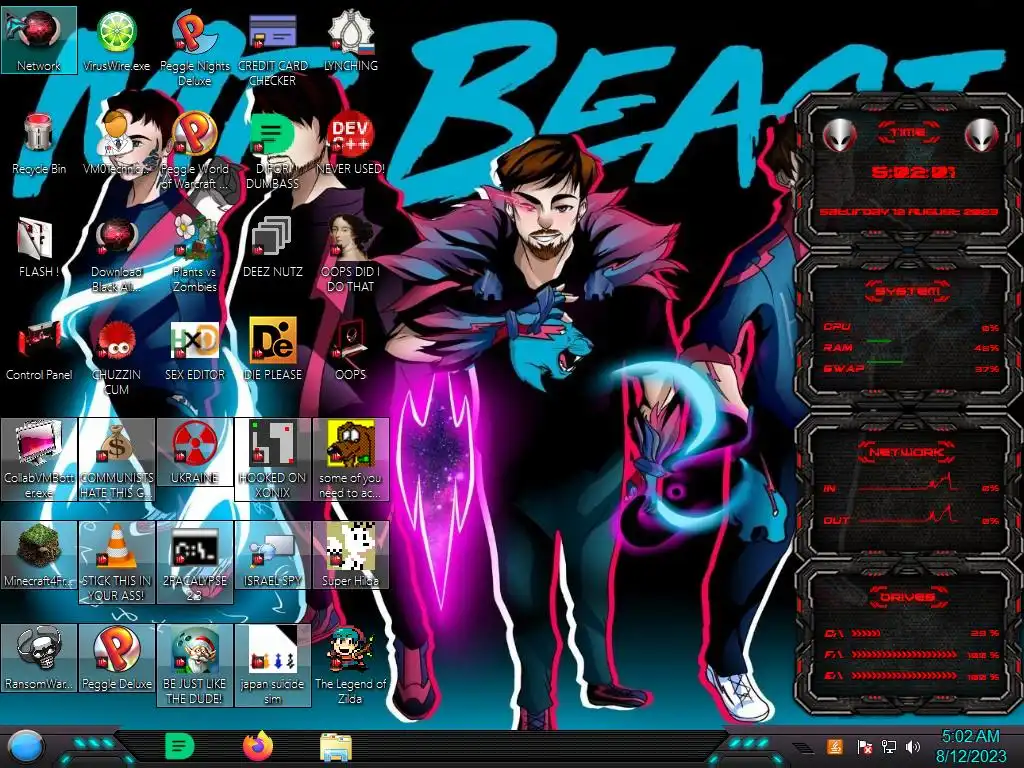Select the DEEZ NUTZ stacked windows icon
This screenshot has height=768, width=1024.
click(x=272, y=247)
